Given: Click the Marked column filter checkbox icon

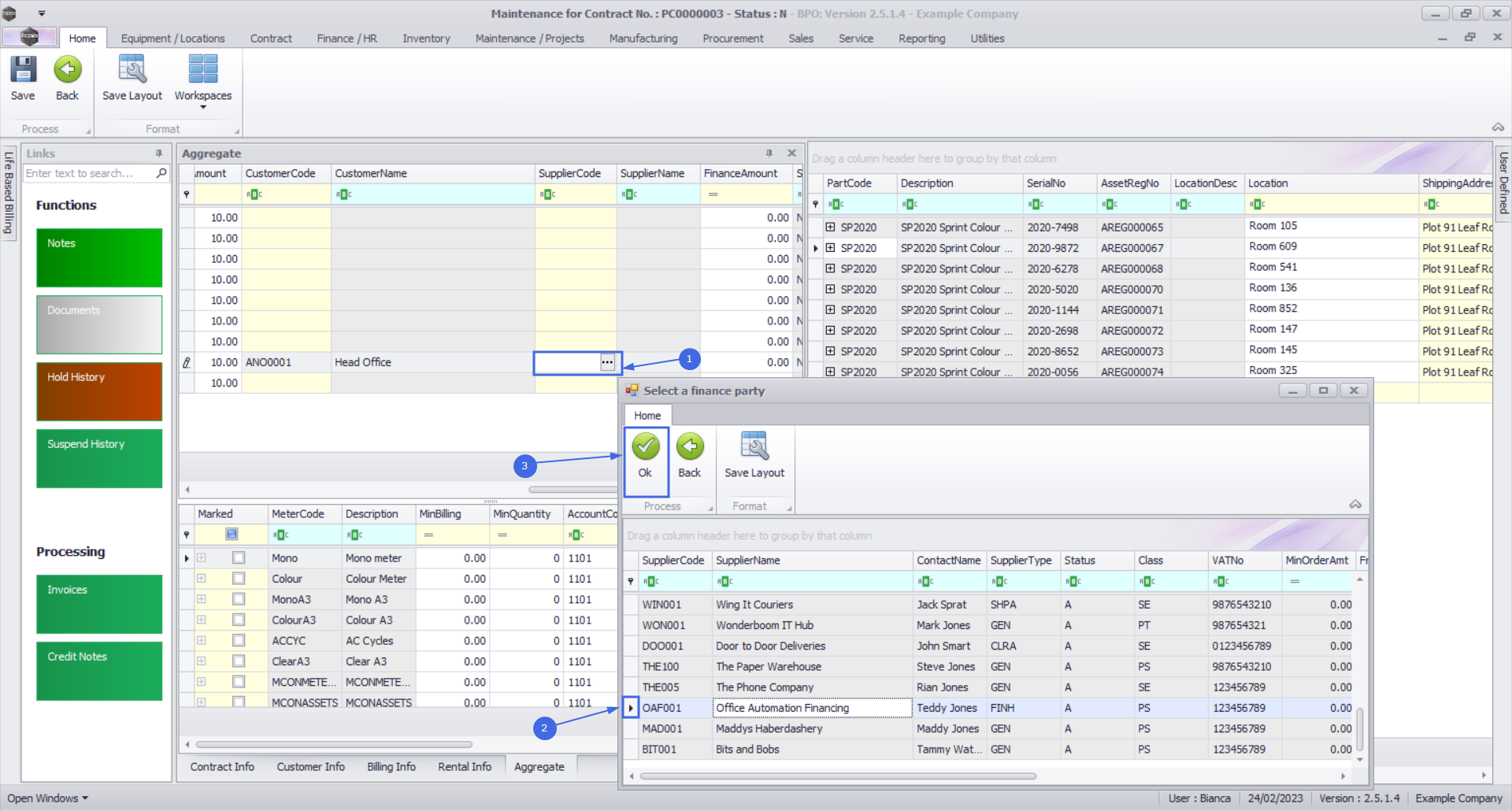Looking at the screenshot, I should [232, 535].
